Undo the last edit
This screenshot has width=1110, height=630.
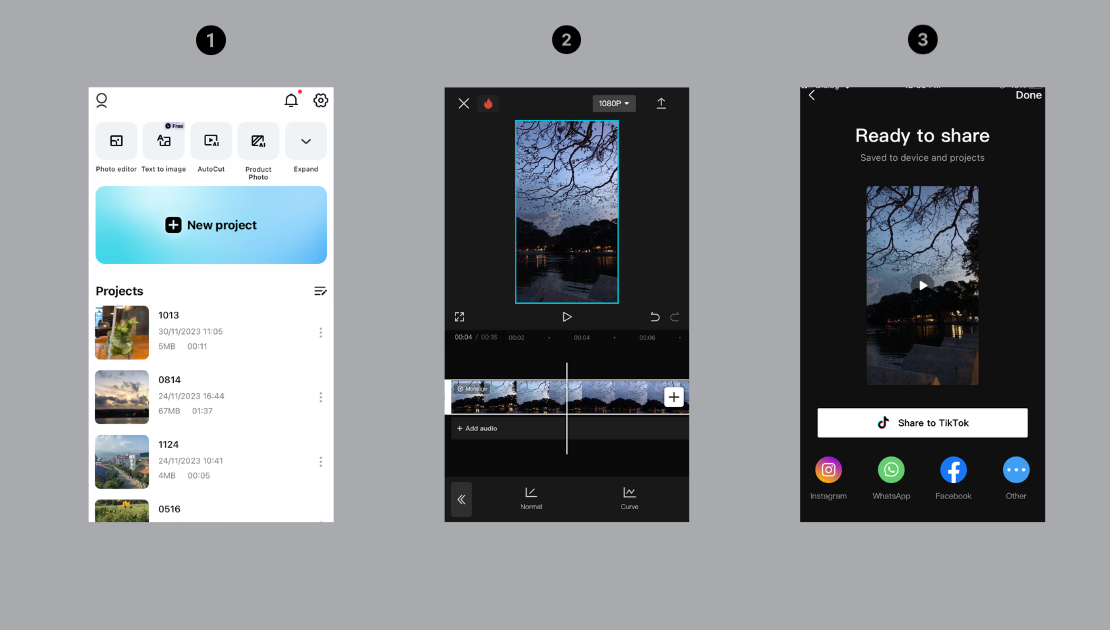(655, 317)
